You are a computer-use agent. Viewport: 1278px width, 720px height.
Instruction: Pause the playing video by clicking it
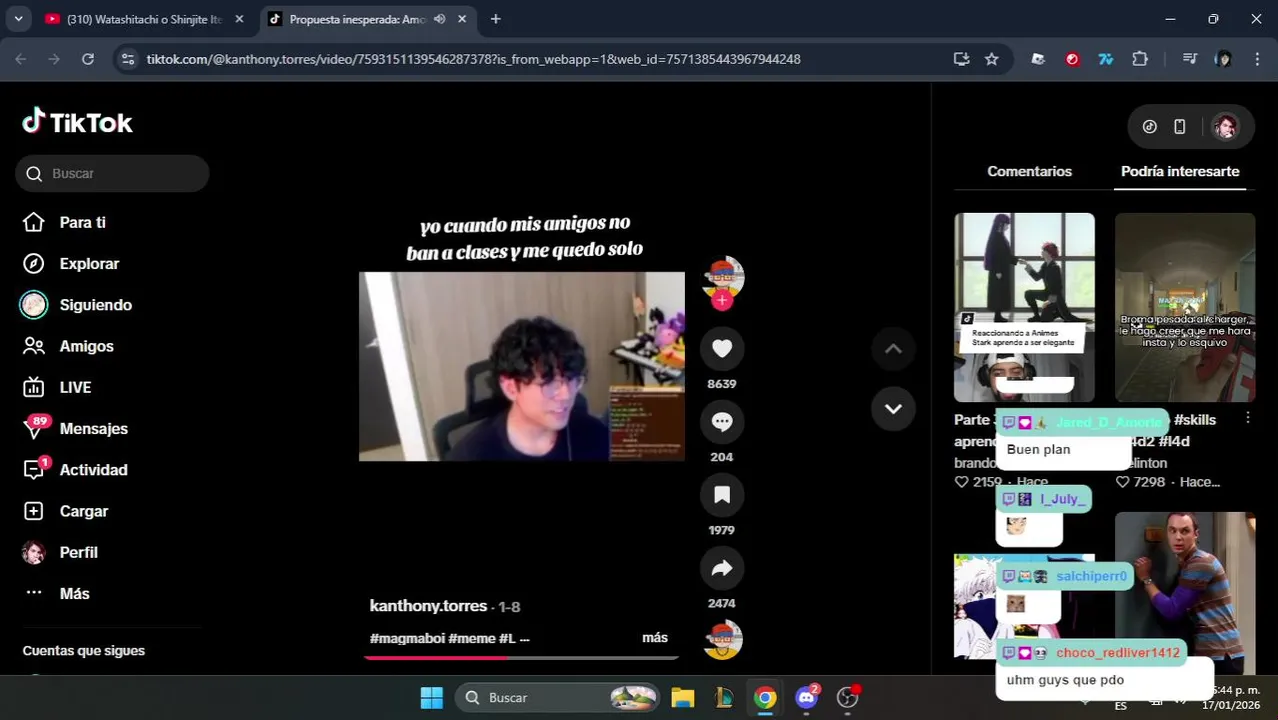522,366
